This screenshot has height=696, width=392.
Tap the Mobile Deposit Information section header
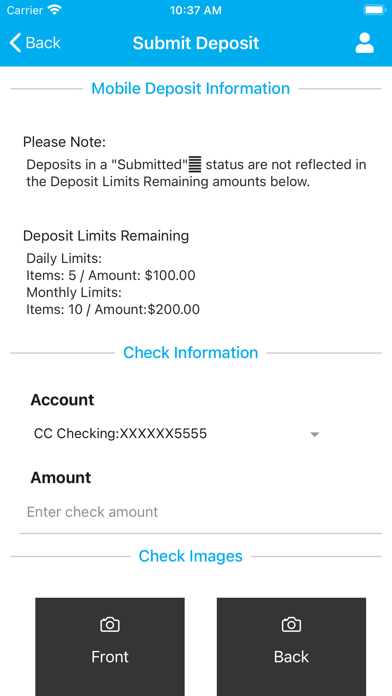[191, 88]
